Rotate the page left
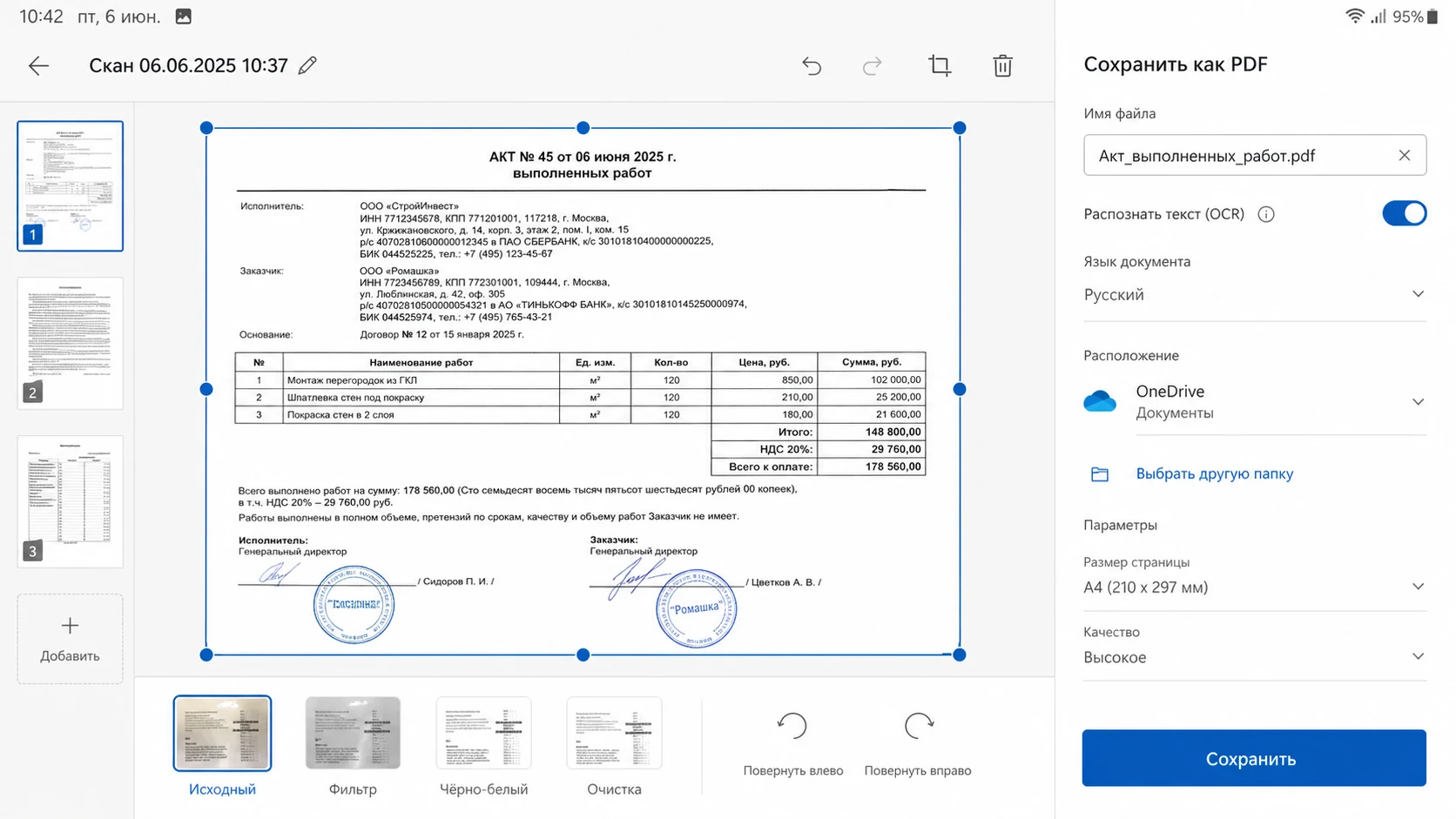The height and width of the screenshot is (819, 1456). (792, 744)
